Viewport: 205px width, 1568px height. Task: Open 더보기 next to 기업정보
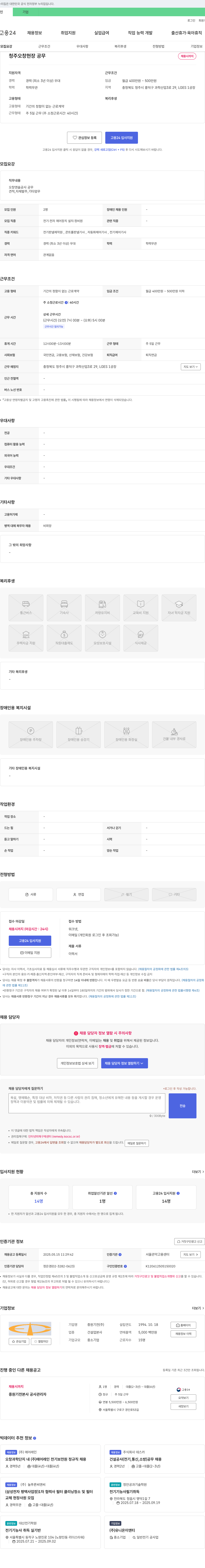coord(198,1308)
